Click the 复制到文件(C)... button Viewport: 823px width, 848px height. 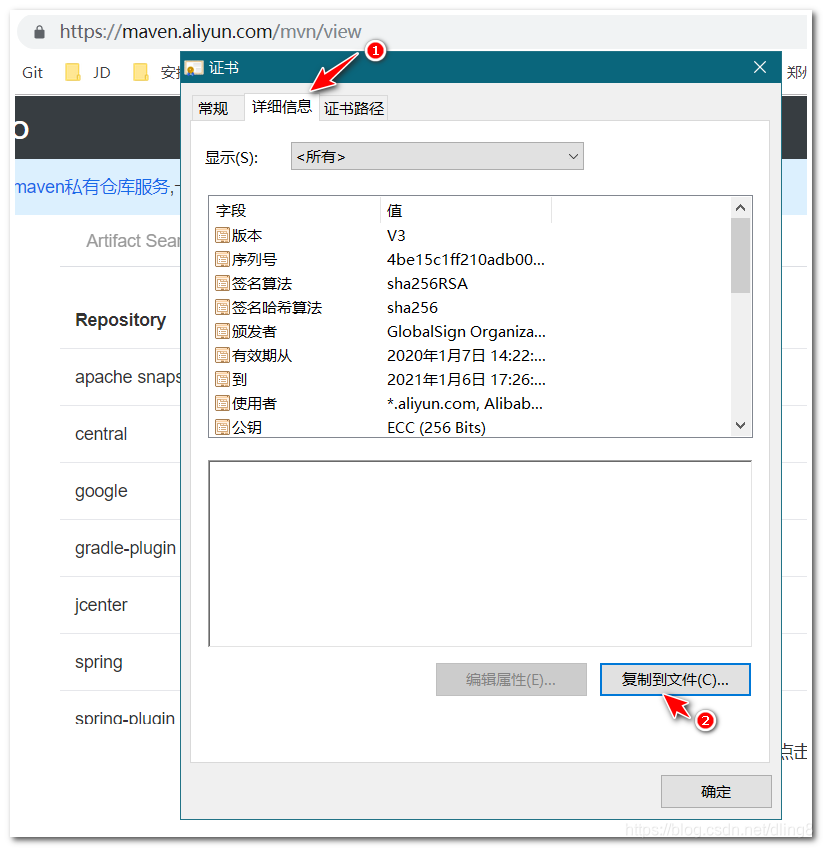(x=675, y=679)
